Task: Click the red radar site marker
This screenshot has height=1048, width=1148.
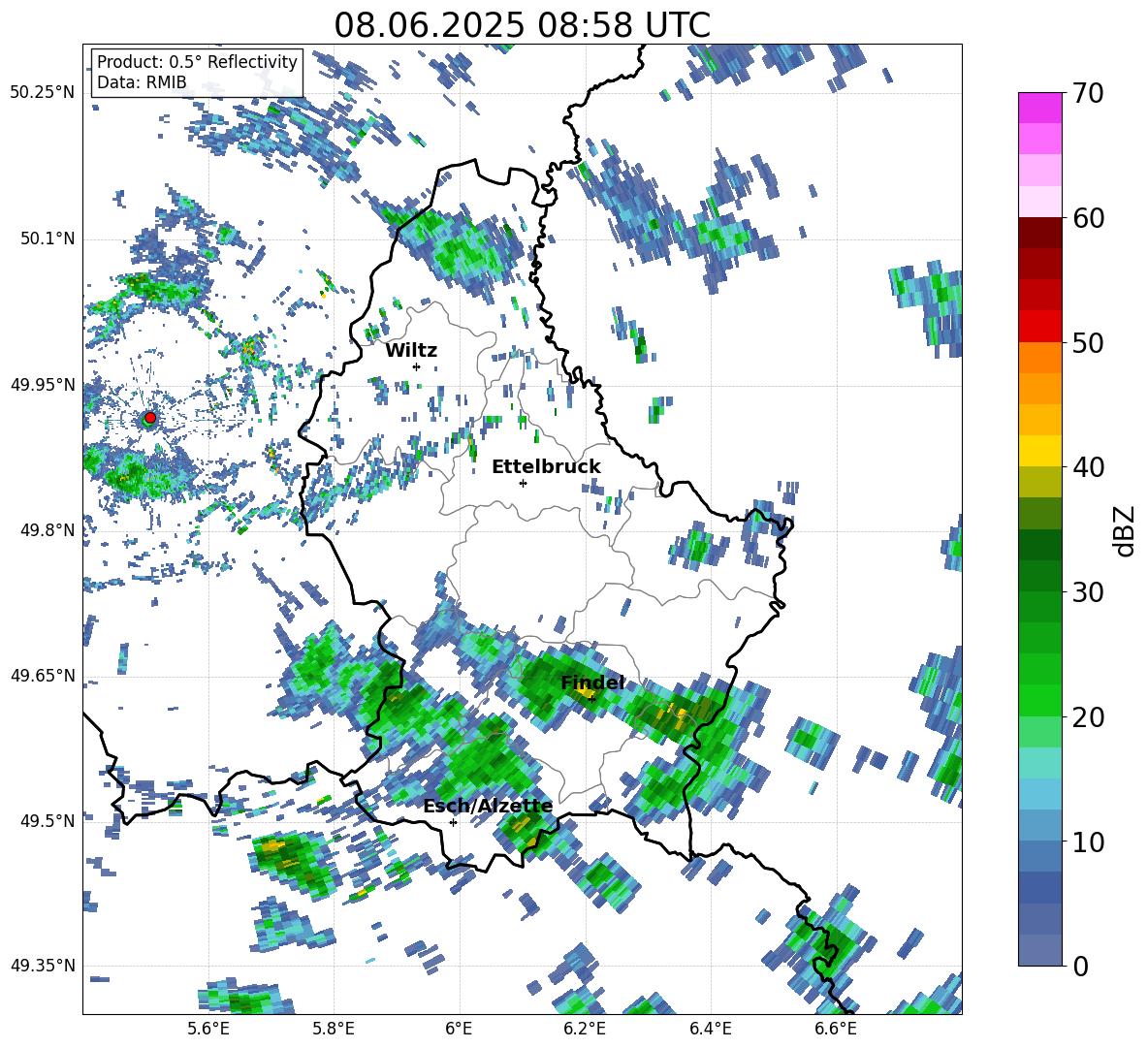Action: click(150, 418)
